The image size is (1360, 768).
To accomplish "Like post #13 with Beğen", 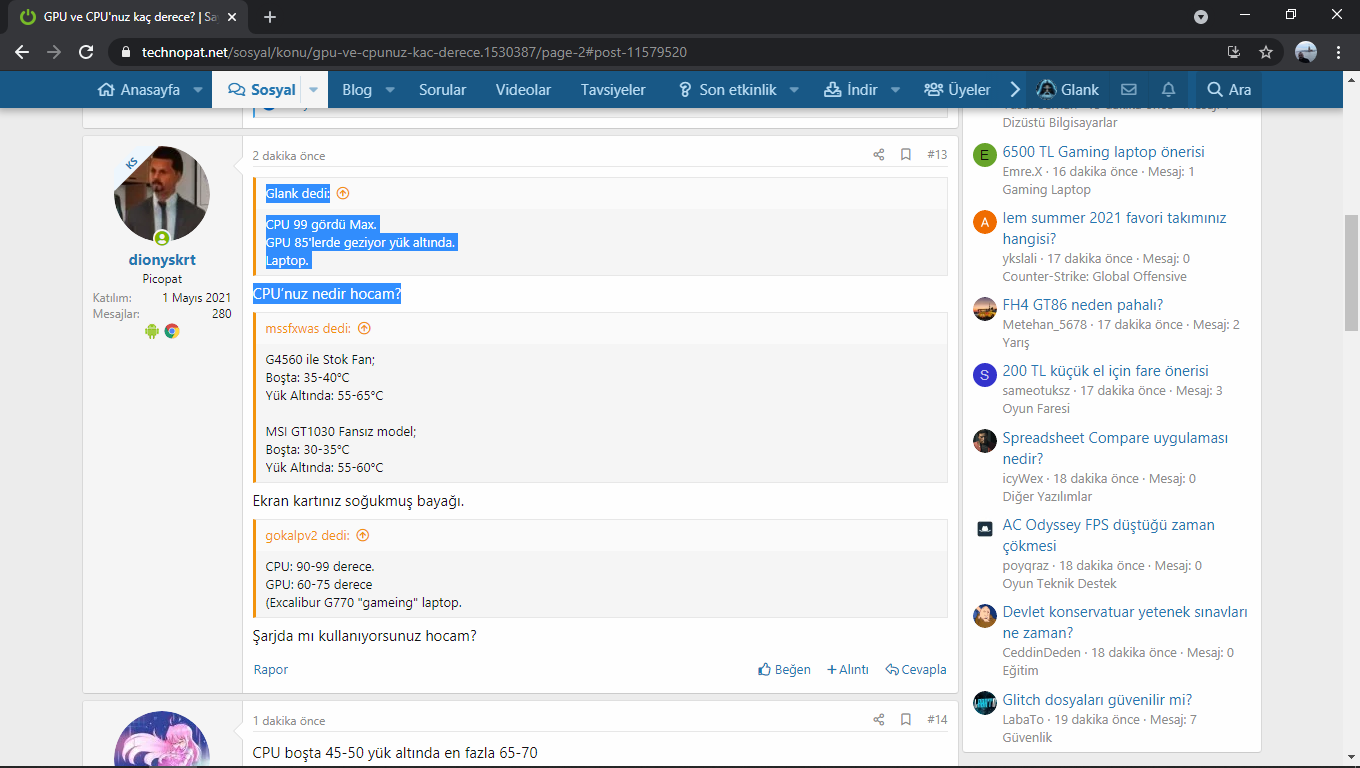I will coord(785,670).
